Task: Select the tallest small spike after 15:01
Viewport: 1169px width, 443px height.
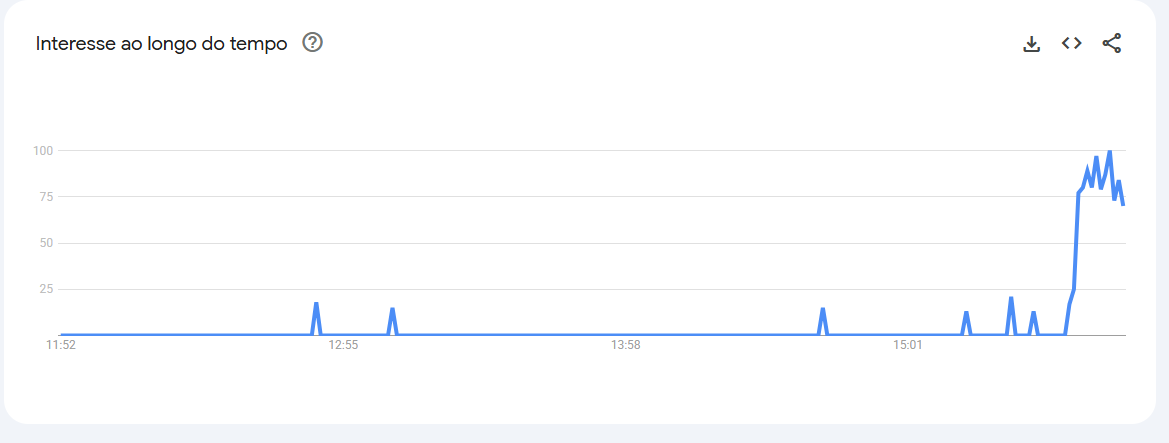Action: tap(1011, 298)
